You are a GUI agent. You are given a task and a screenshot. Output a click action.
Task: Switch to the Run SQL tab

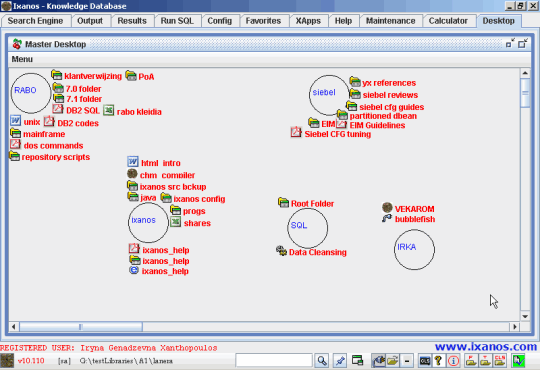[x=177, y=21]
